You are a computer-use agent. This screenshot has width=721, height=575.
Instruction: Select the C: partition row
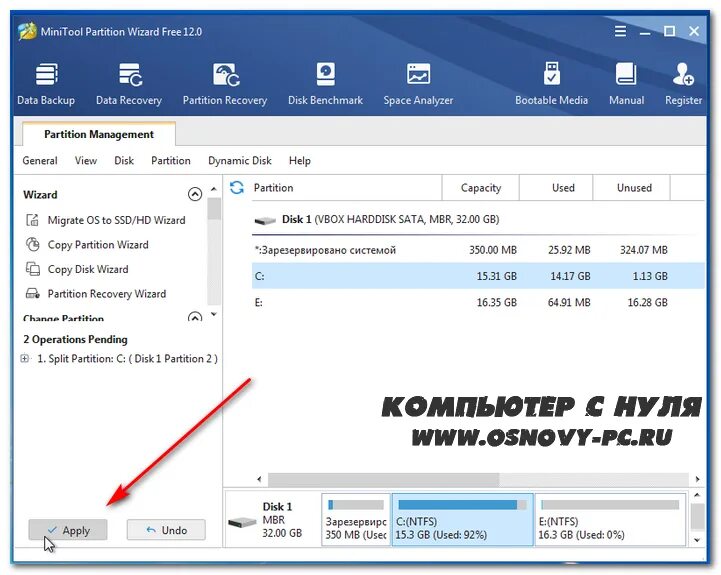click(x=478, y=276)
